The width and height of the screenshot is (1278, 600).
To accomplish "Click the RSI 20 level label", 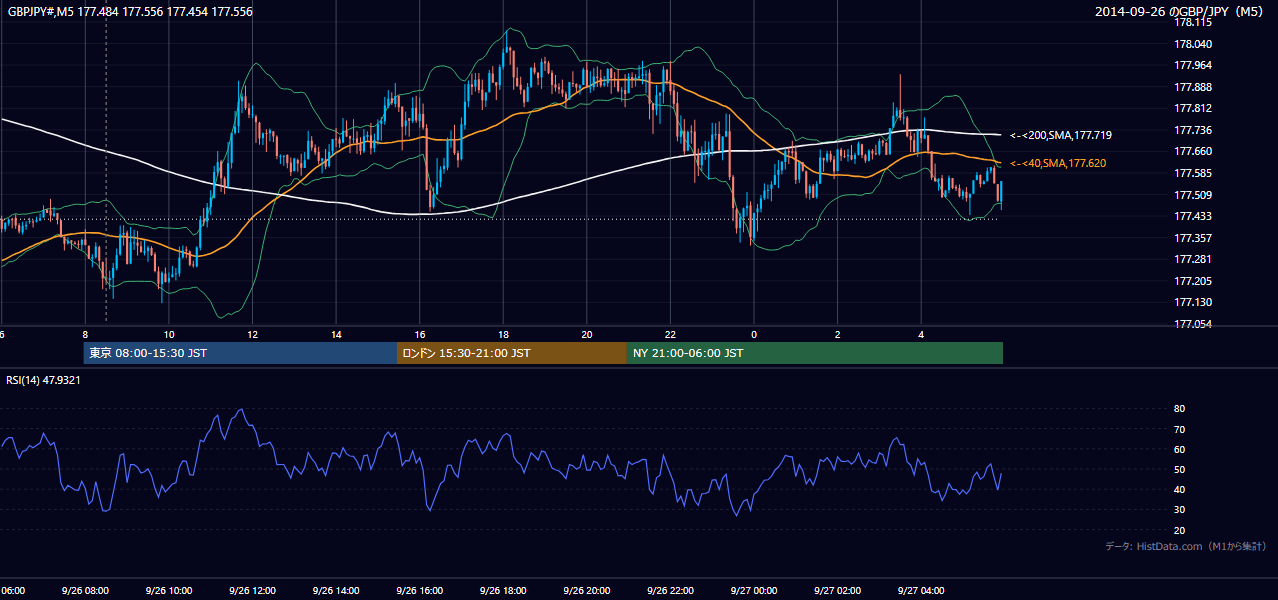I will pos(1179,530).
